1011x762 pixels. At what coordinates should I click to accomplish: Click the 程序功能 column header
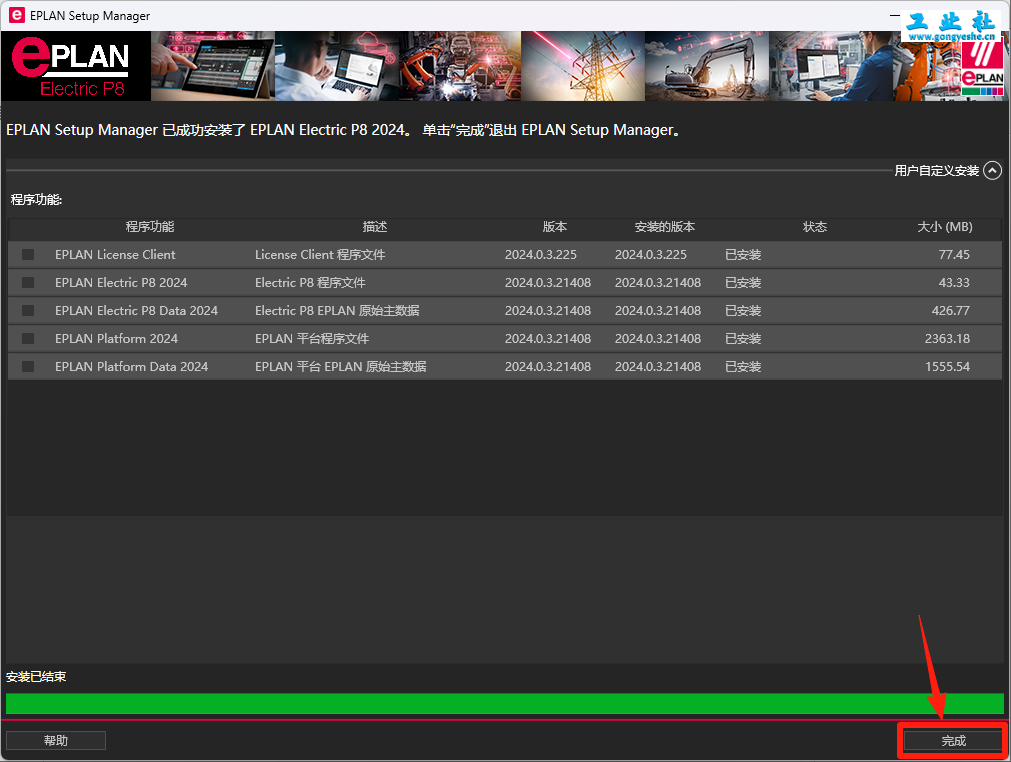tap(150, 227)
